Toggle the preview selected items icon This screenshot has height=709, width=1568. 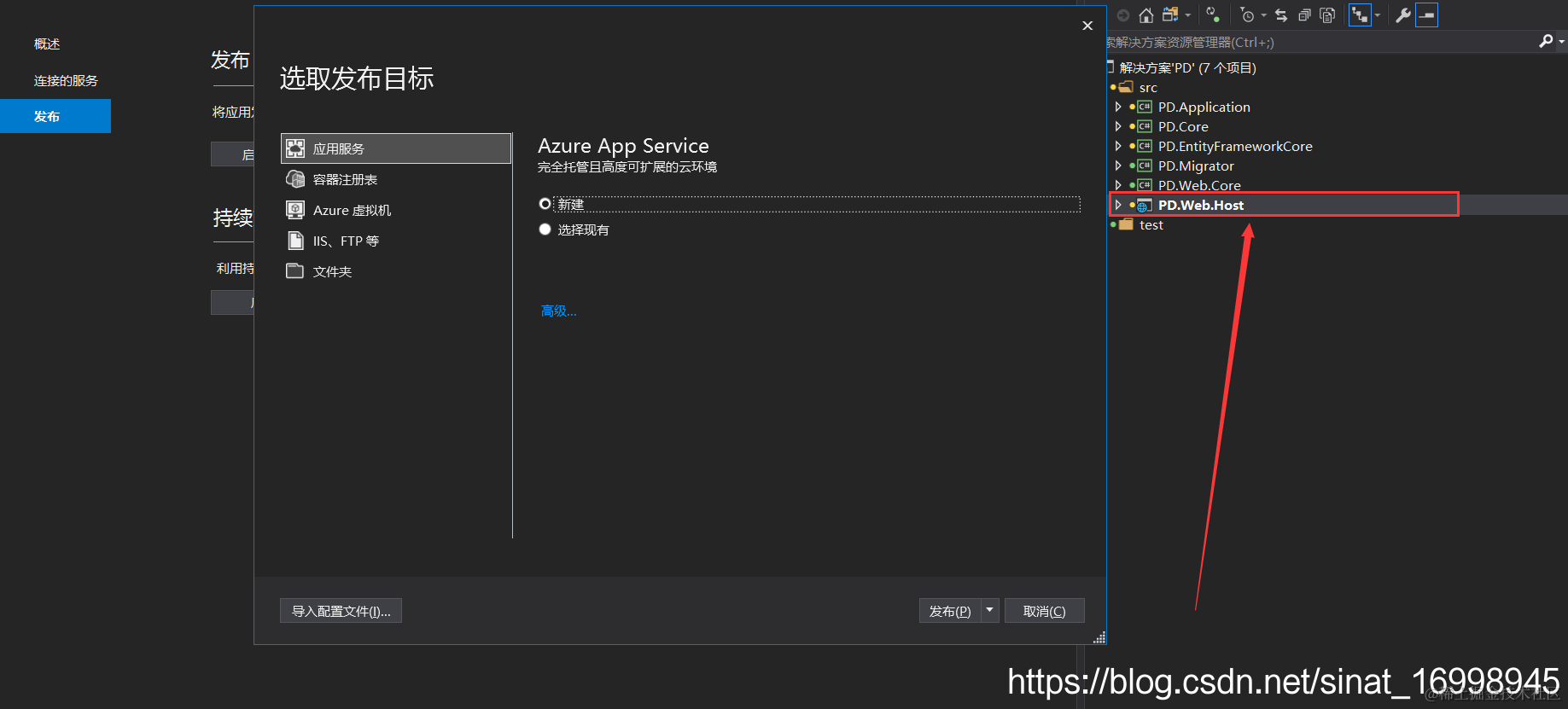pos(1426,15)
